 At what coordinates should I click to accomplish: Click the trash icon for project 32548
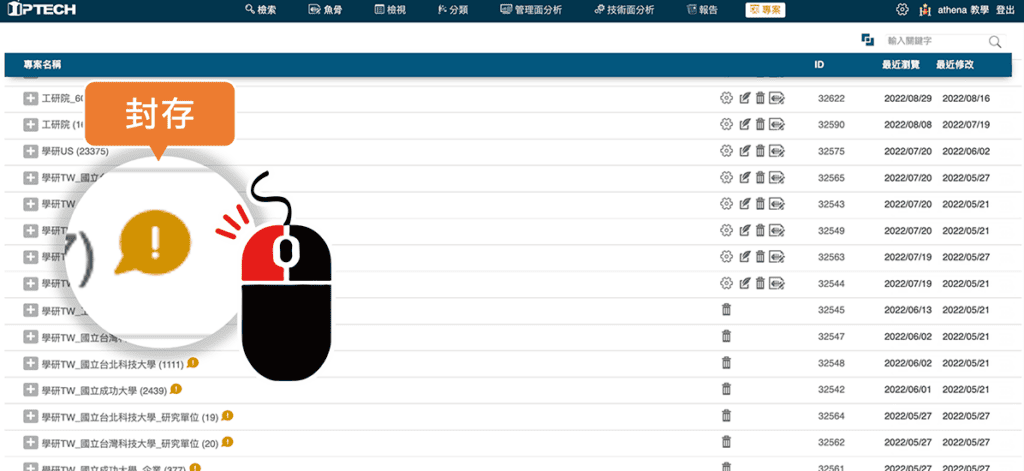727,362
